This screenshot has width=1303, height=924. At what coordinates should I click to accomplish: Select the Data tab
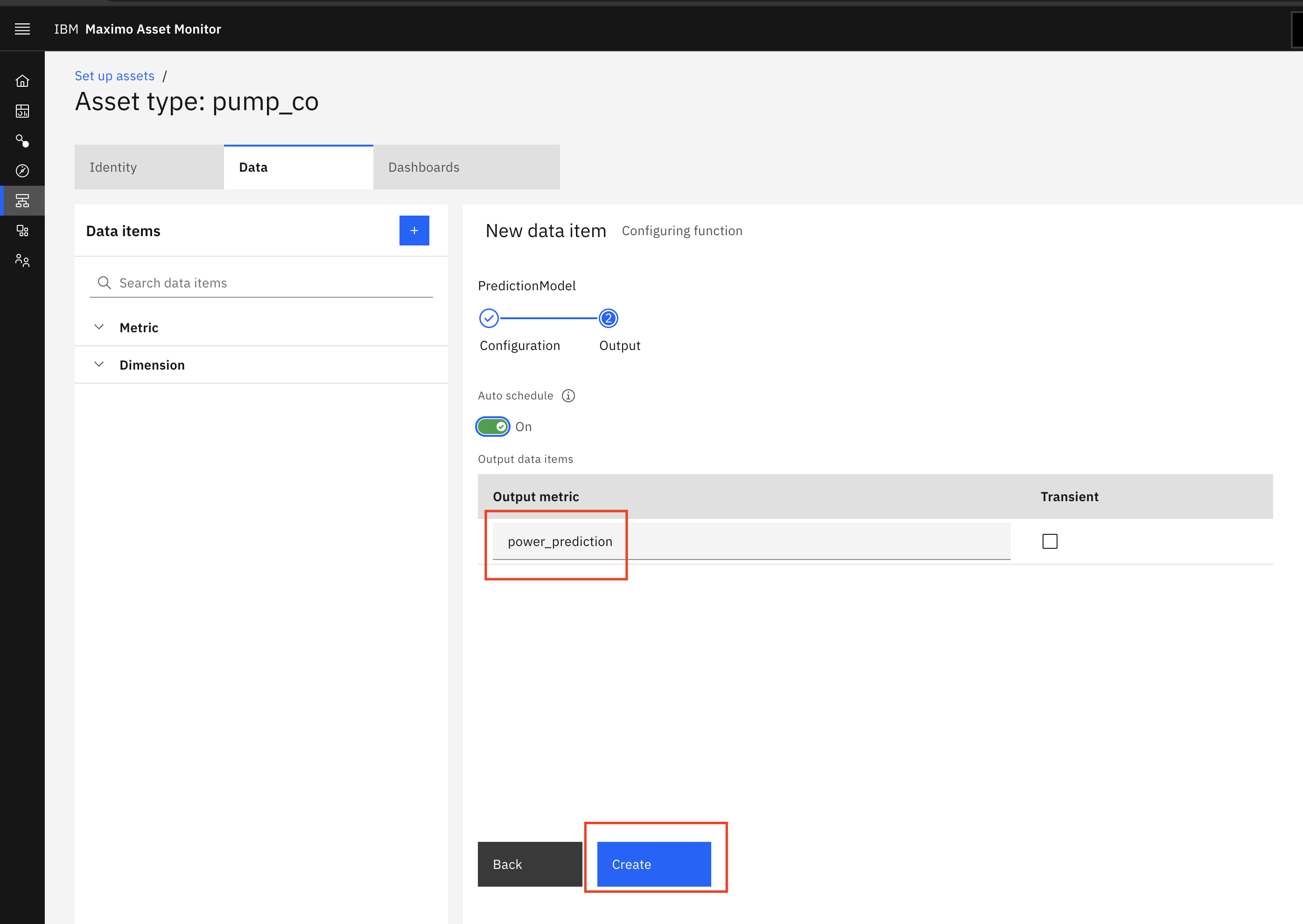(299, 167)
